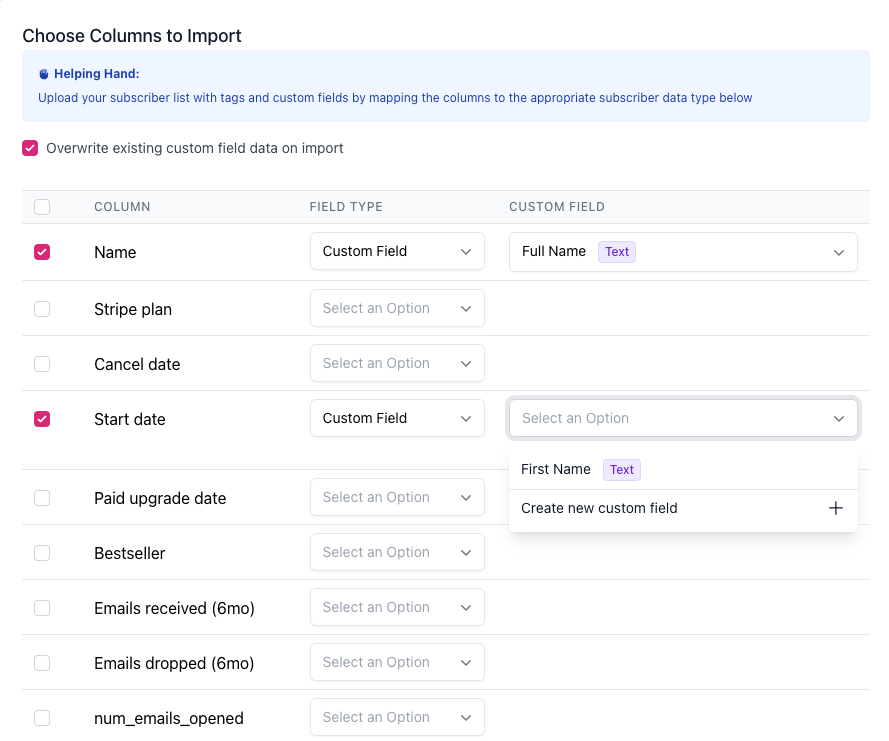Open num_emails_opened field type dropdown
Screen dimensions: 889x741
point(397,717)
